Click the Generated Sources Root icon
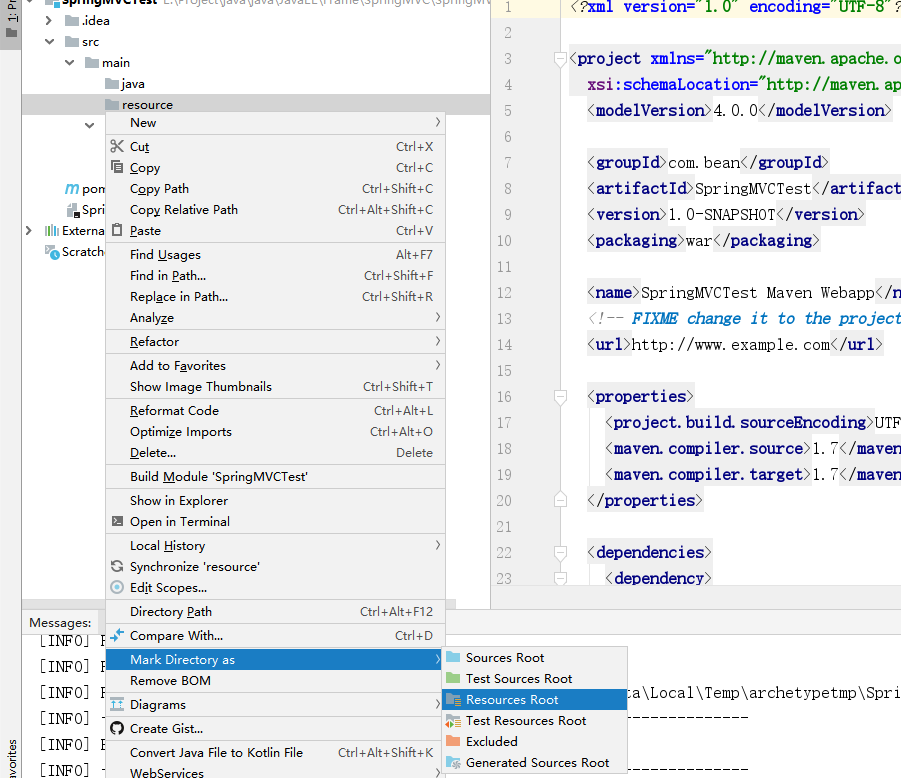The height and width of the screenshot is (778, 901). point(453,762)
